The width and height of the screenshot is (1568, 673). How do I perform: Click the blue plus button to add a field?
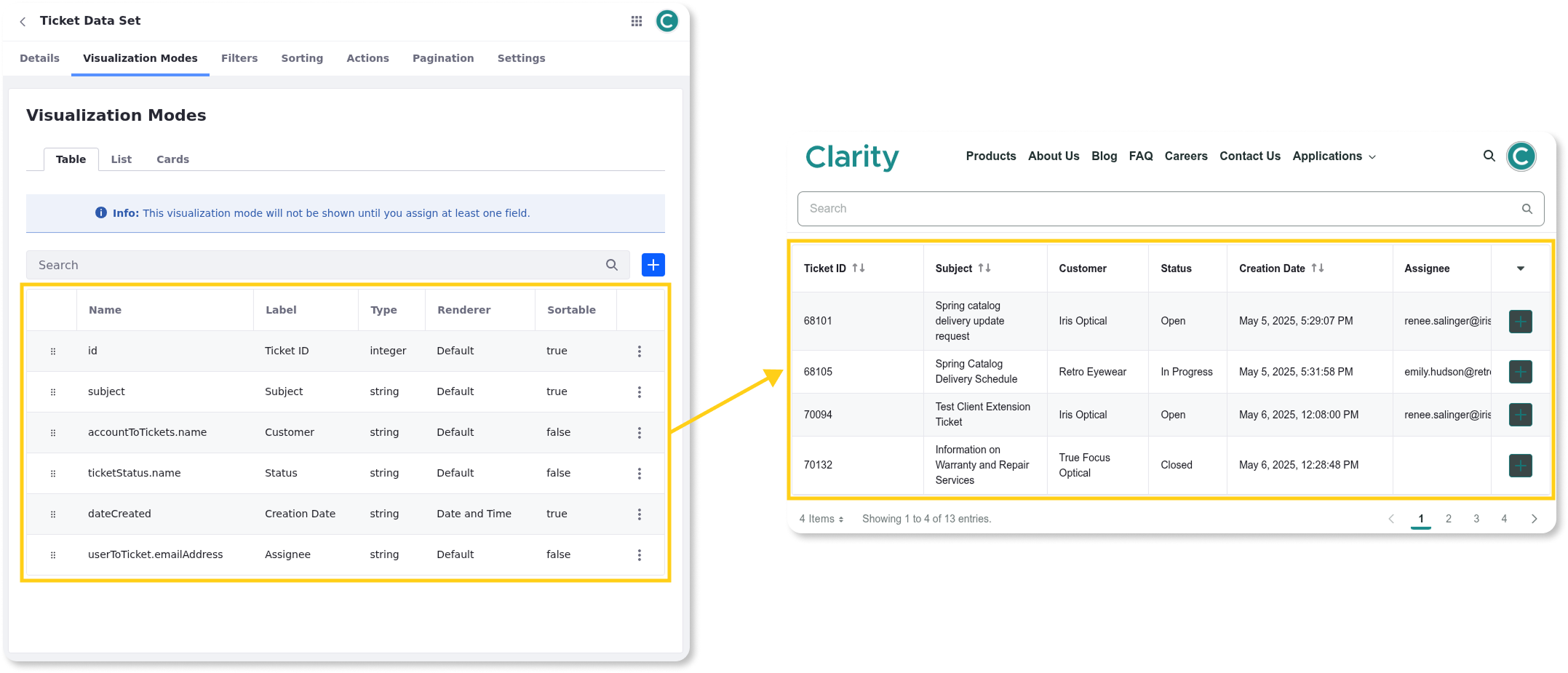tap(653, 265)
